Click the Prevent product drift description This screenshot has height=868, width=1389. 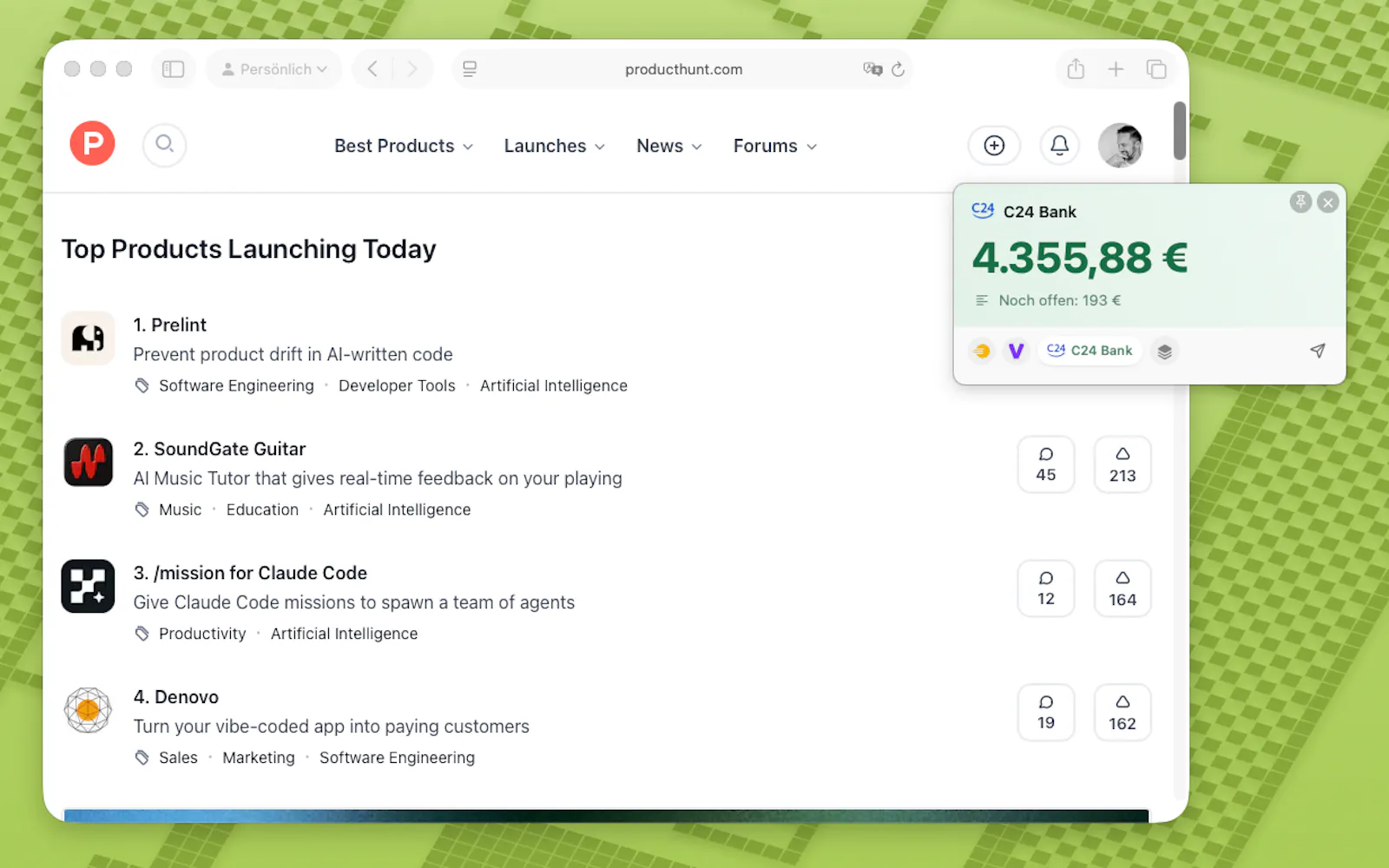point(293,354)
